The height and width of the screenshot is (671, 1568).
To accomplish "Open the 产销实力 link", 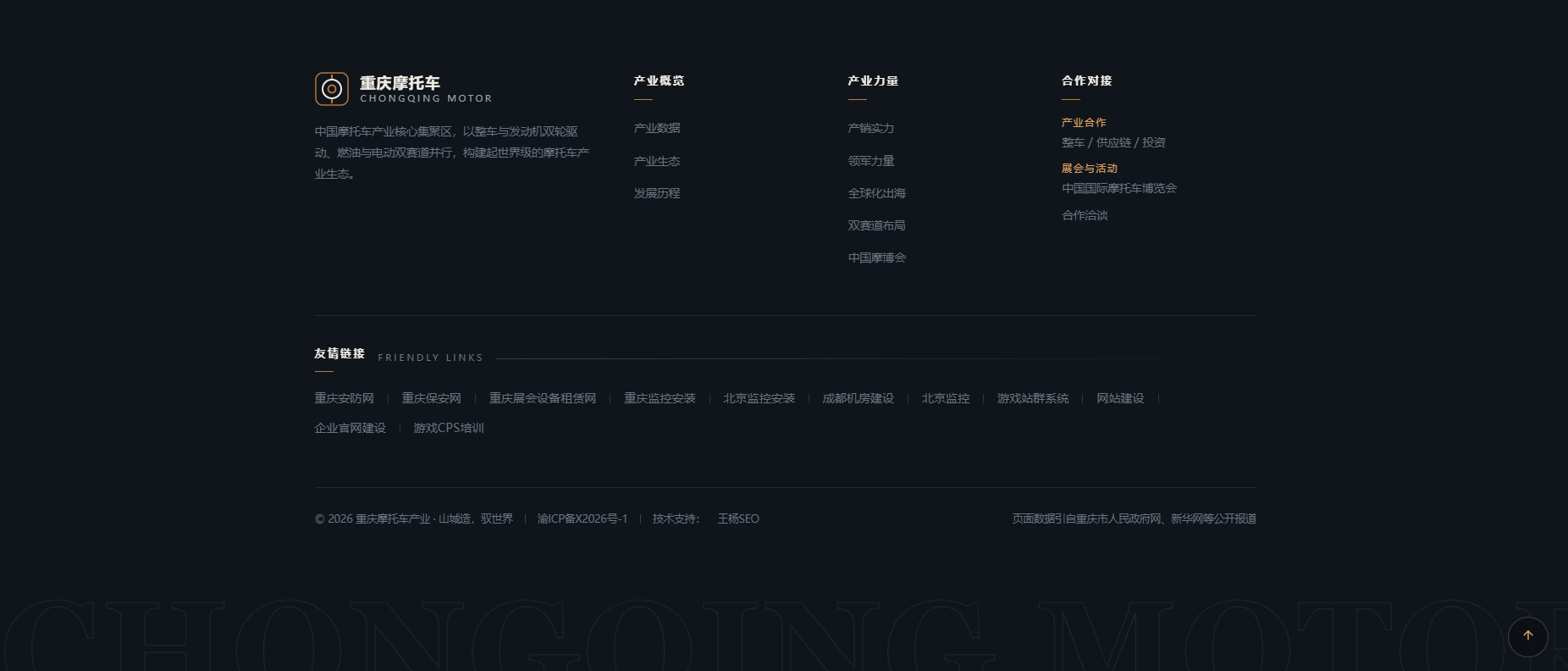I will [871, 128].
